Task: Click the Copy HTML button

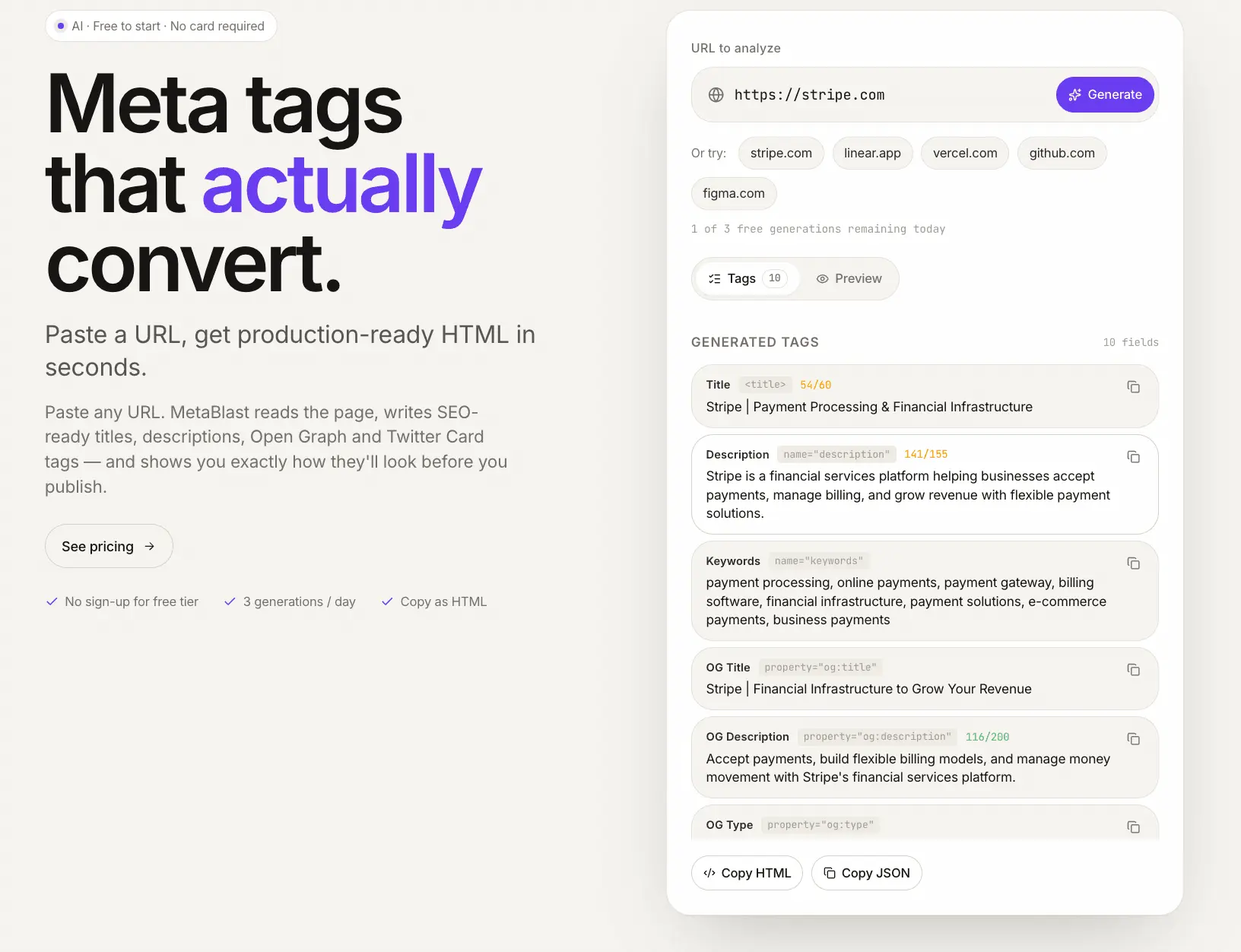Action: [x=747, y=873]
